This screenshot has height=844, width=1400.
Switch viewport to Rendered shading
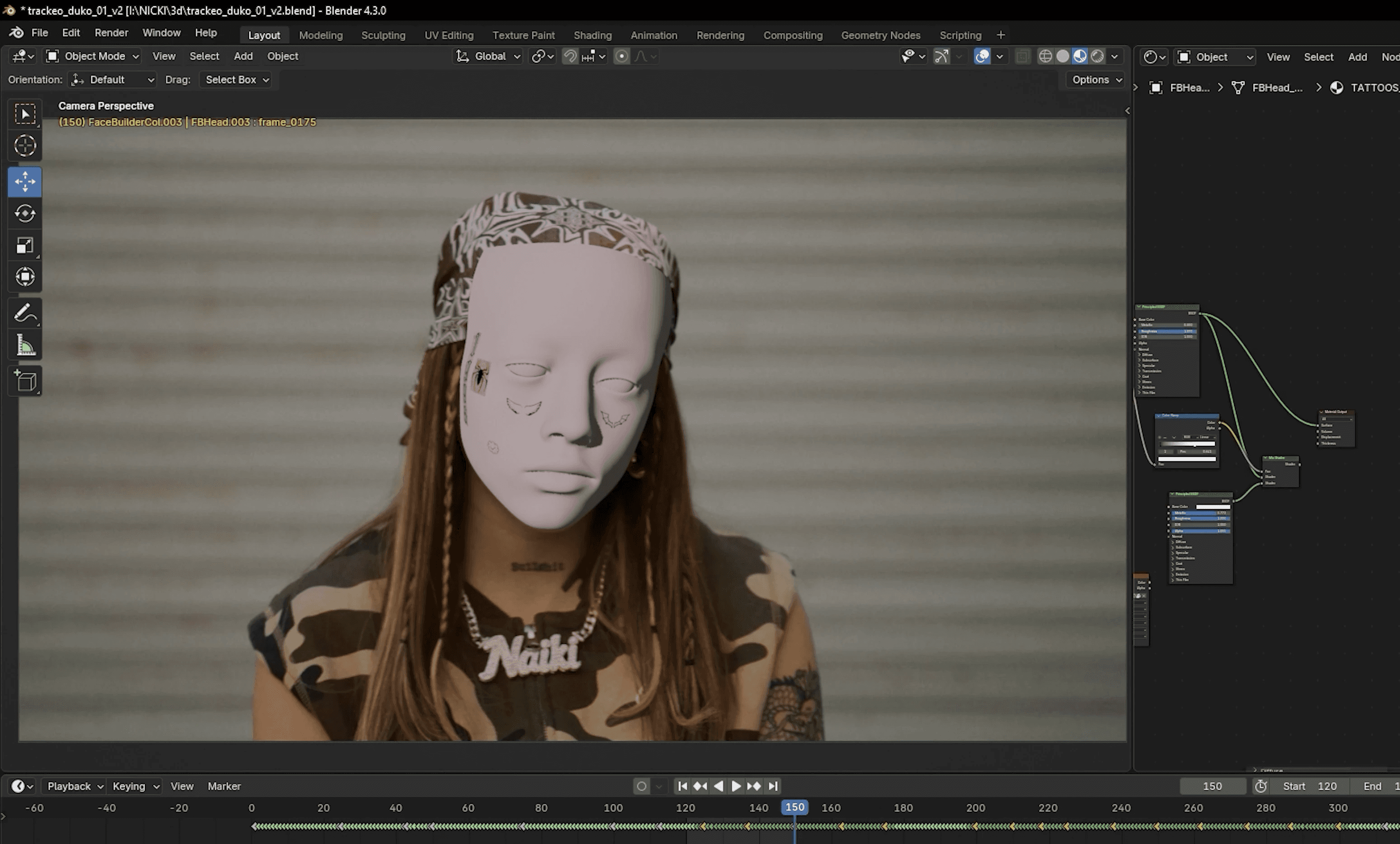[x=1098, y=56]
